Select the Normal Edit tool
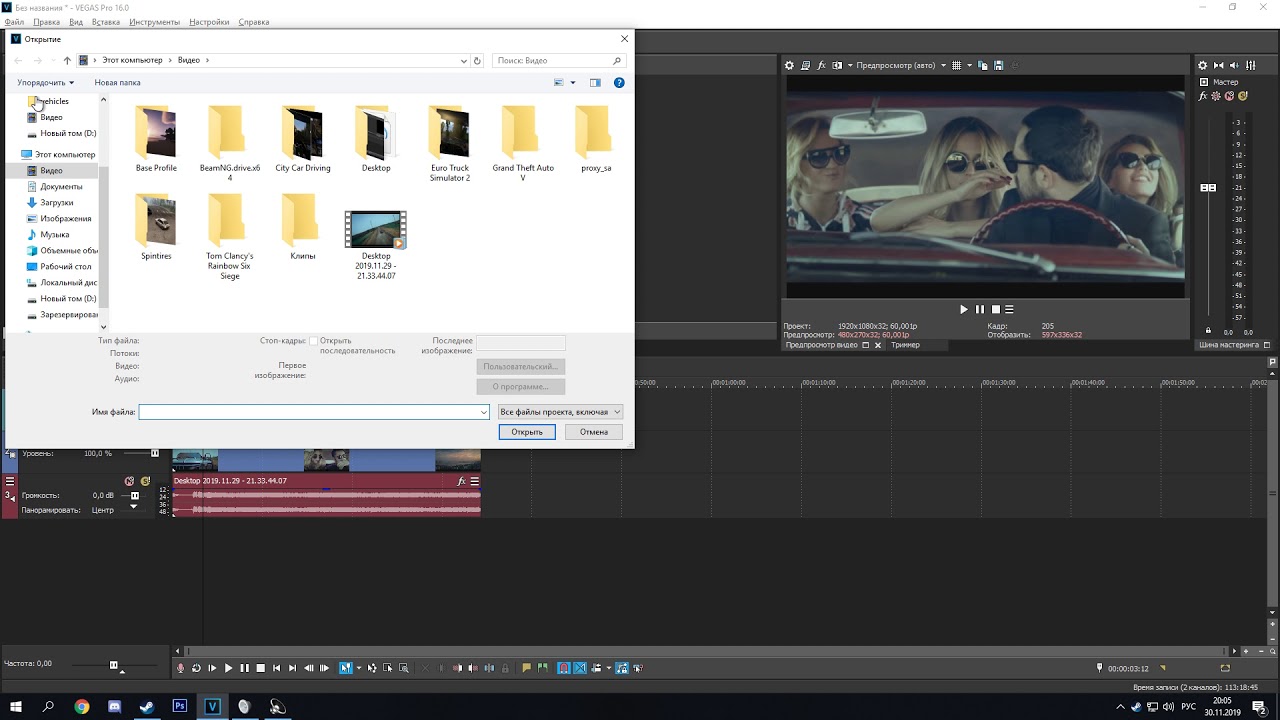This screenshot has width=1280, height=720. pos(345,668)
